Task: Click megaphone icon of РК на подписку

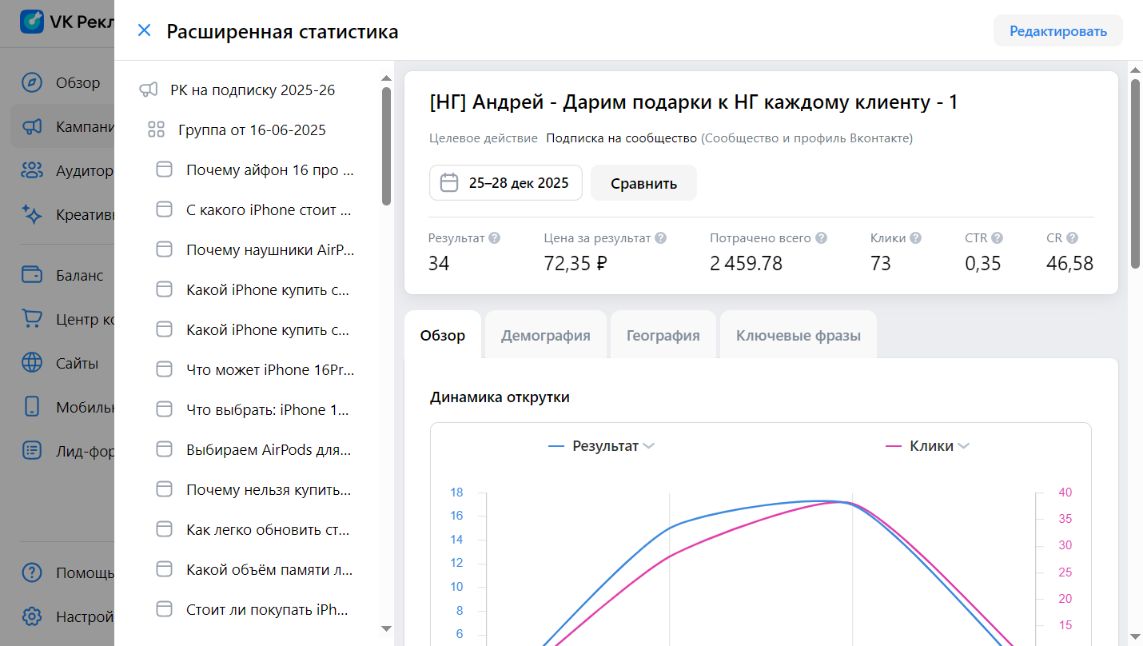Action: (148, 90)
